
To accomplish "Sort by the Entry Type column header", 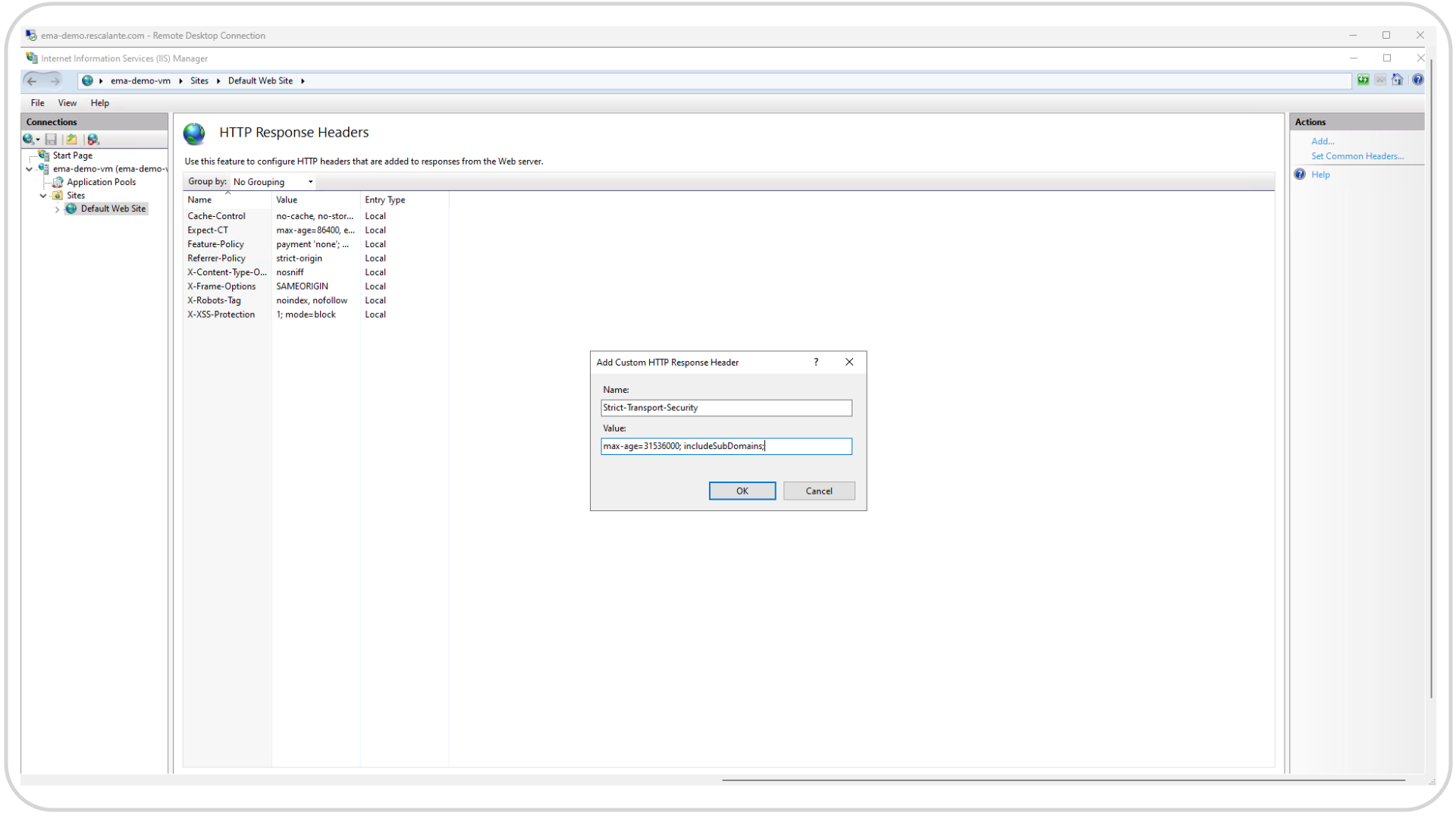I will click(x=404, y=200).
